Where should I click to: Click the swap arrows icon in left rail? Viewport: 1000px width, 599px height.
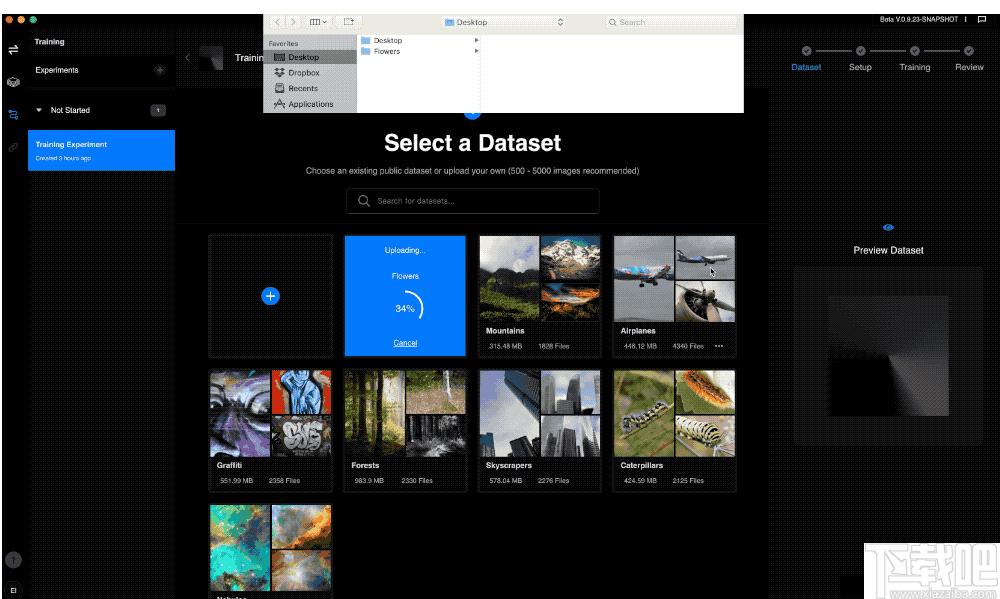click(13, 50)
